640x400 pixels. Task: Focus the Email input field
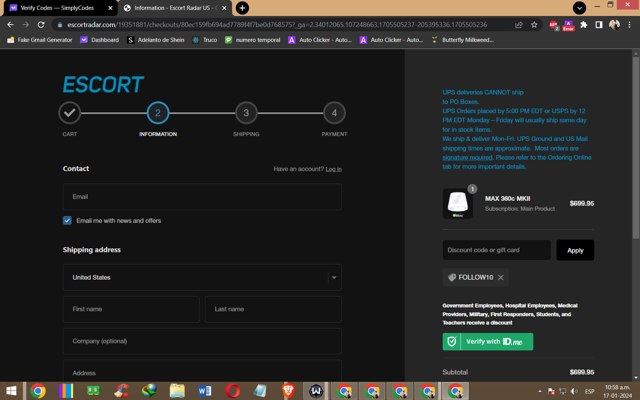(x=202, y=197)
